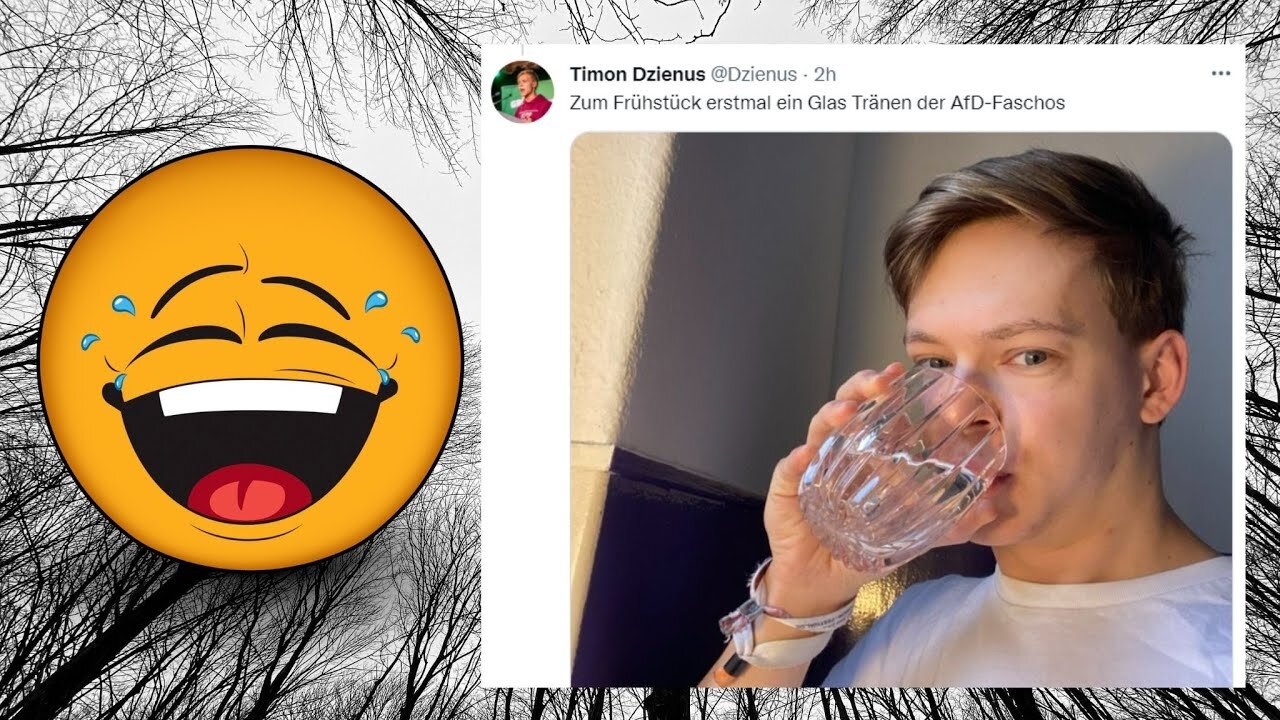This screenshot has width=1280, height=720.
Task: Open the tweet's three-dot more menu
Action: (x=1220, y=74)
